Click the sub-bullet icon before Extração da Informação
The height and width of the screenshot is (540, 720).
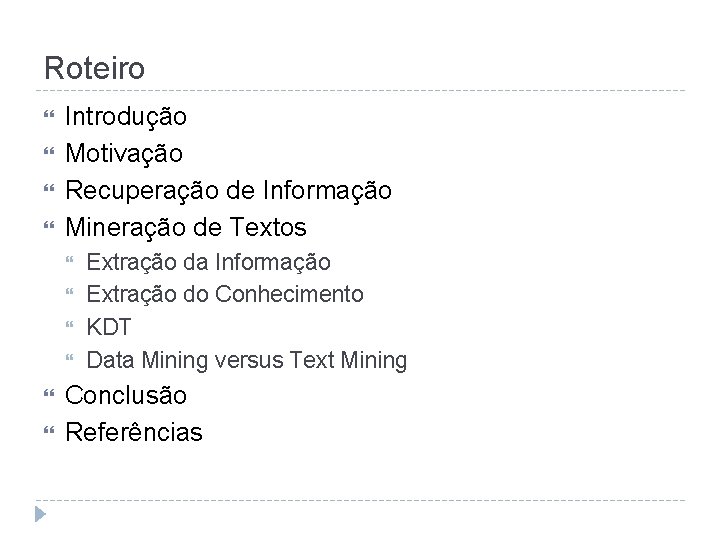(71, 262)
